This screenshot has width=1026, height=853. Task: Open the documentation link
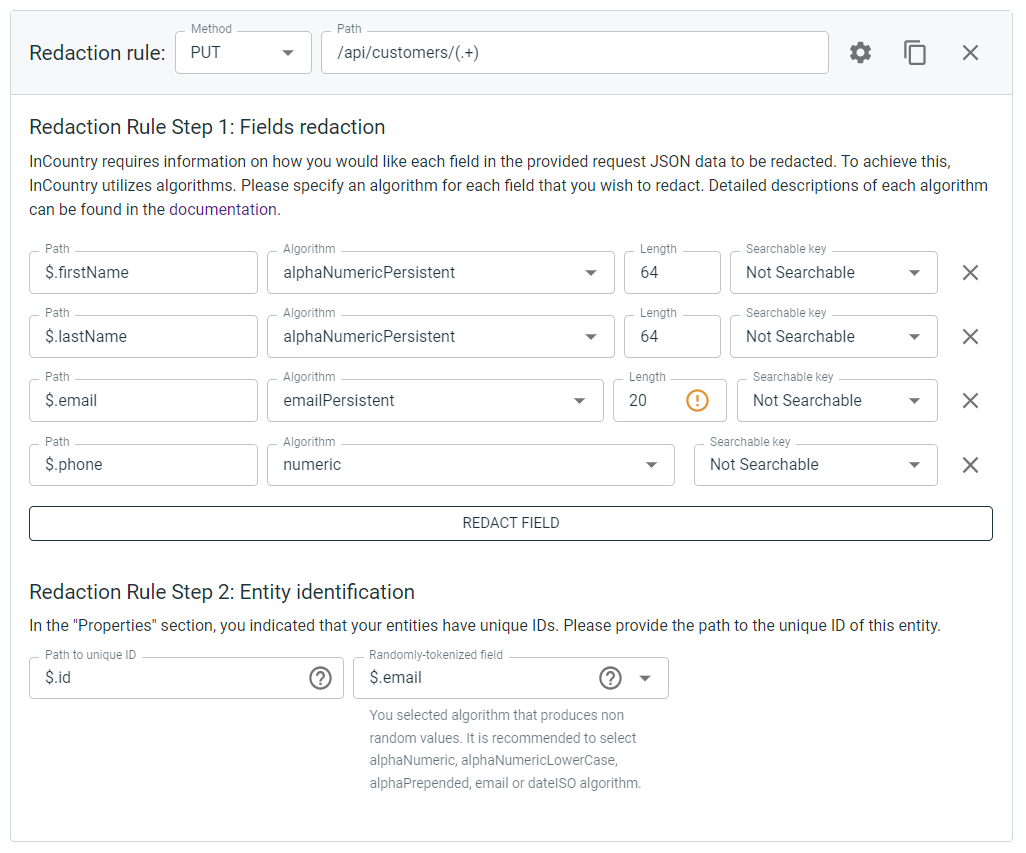pos(222,209)
